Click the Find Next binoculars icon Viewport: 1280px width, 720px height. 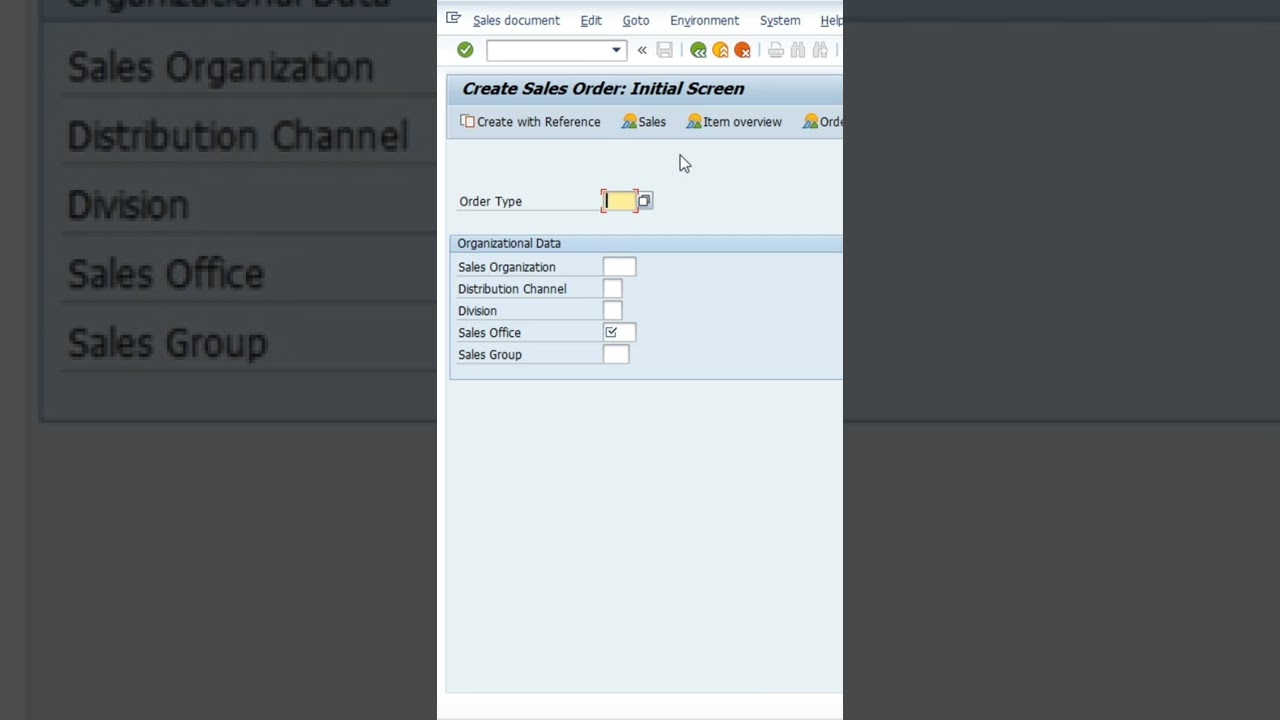(820, 50)
